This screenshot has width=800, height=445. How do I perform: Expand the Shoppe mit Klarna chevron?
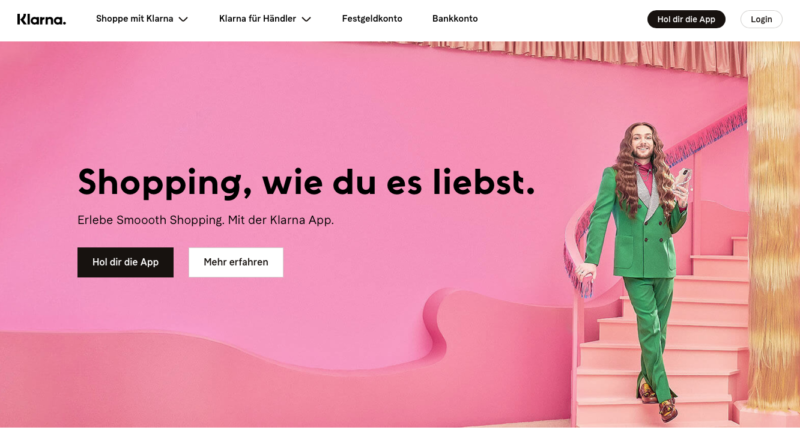[x=183, y=19]
